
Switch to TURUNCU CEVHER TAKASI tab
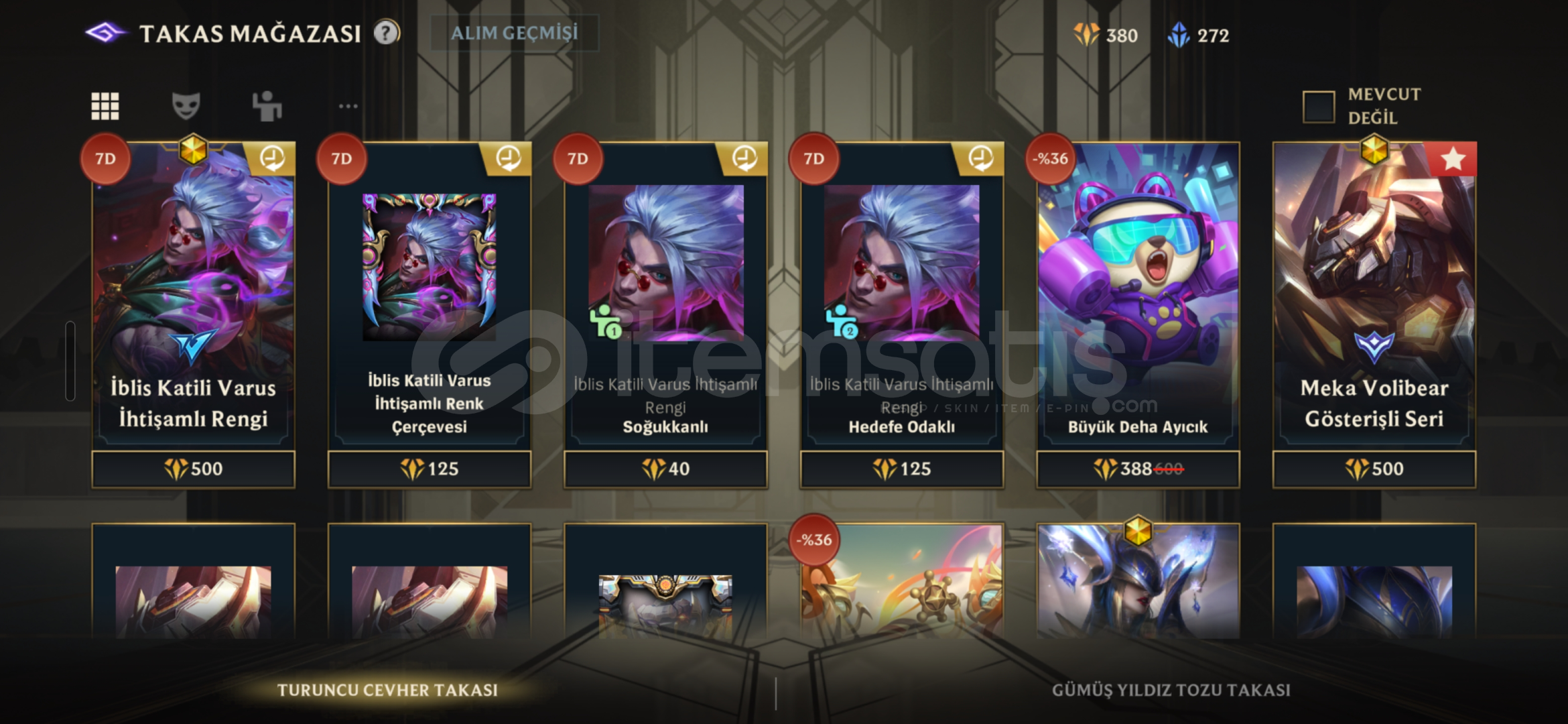pyautogui.click(x=387, y=690)
